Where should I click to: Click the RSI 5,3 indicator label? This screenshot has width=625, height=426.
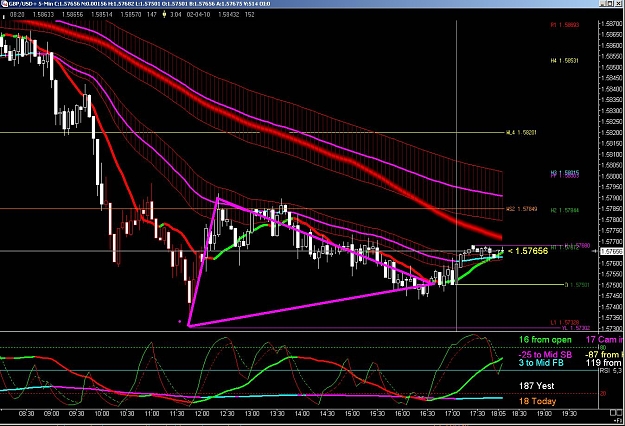click(611, 371)
